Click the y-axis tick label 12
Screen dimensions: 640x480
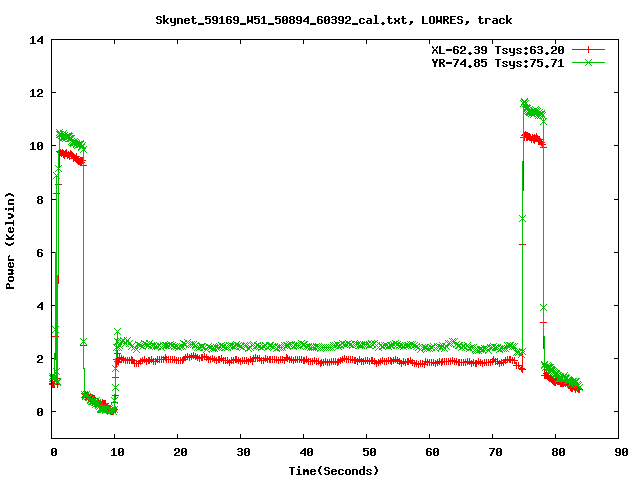(36, 93)
